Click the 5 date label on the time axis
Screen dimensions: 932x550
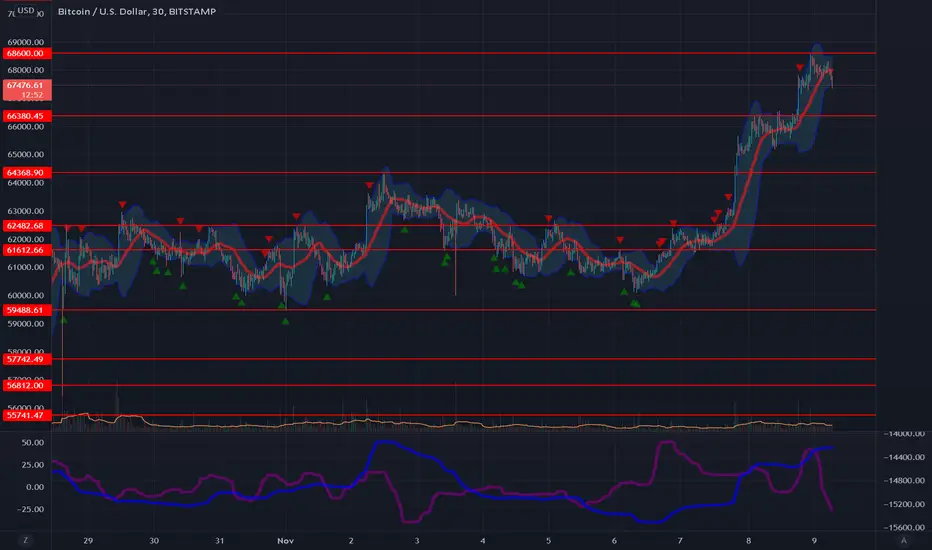pos(548,540)
